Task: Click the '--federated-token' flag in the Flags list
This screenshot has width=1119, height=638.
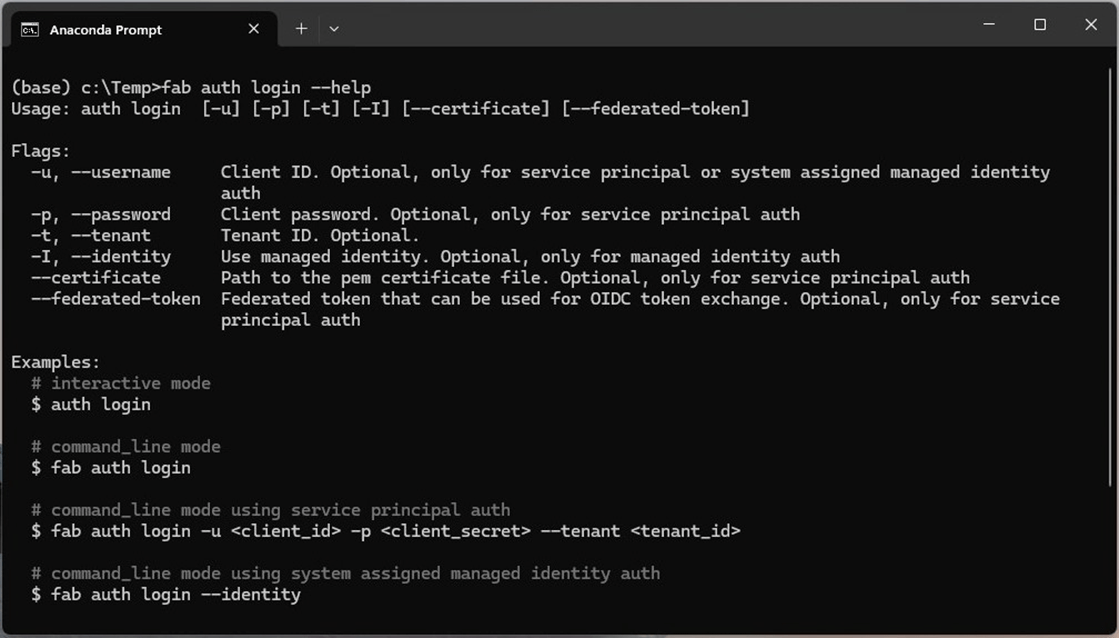Action: [x=116, y=299]
